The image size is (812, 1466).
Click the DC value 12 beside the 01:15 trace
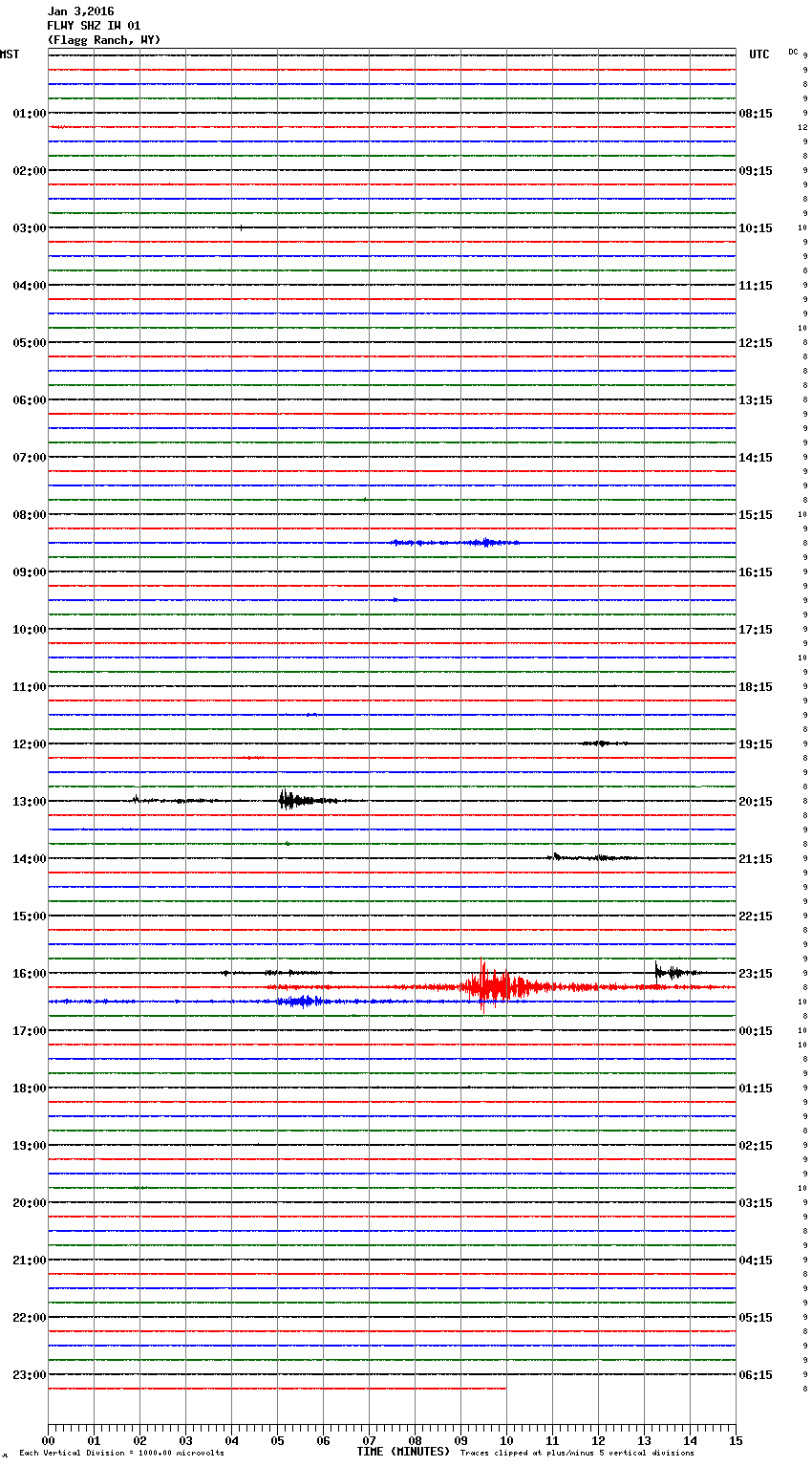pyautogui.click(x=802, y=127)
